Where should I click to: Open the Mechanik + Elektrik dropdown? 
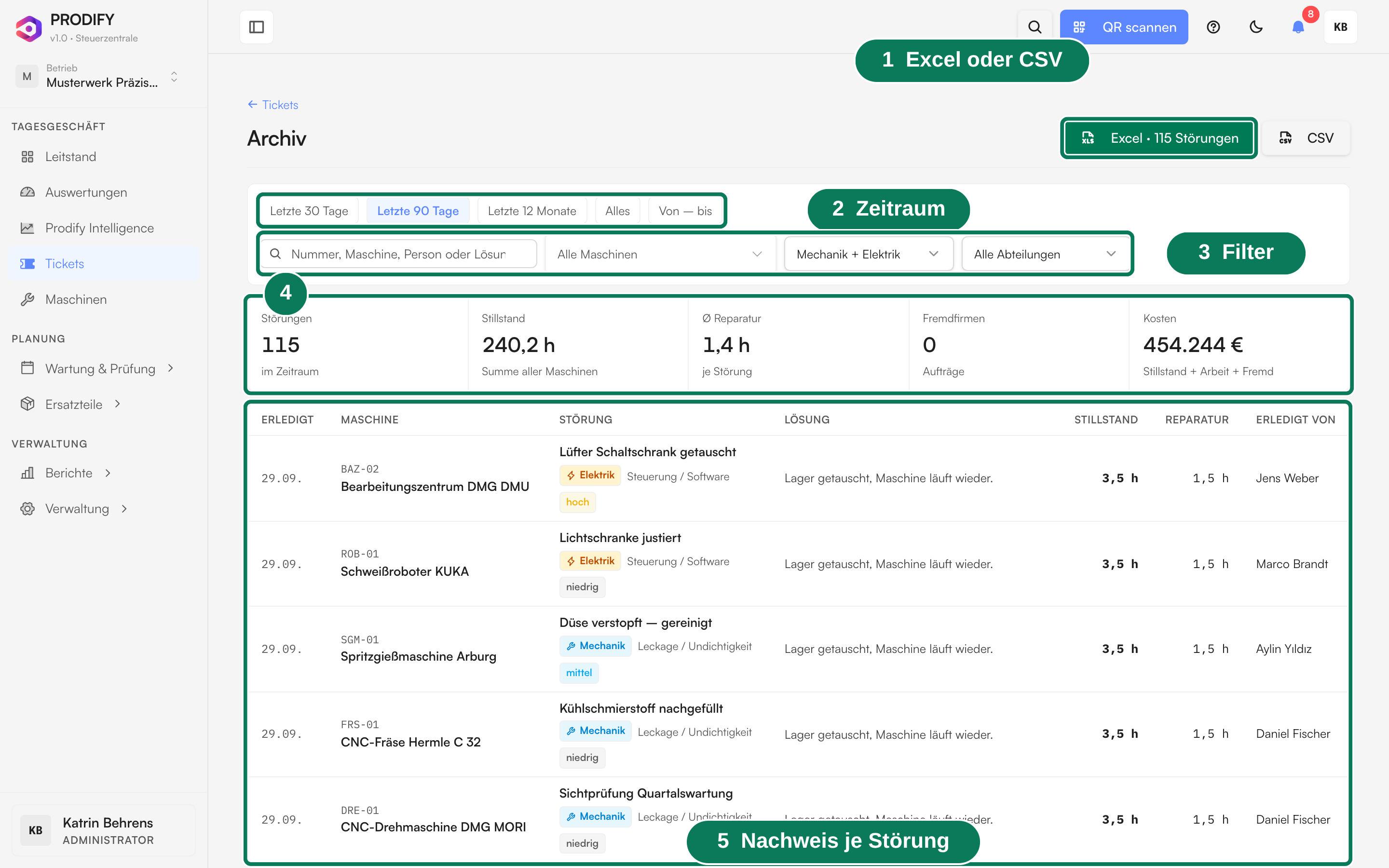pos(868,254)
